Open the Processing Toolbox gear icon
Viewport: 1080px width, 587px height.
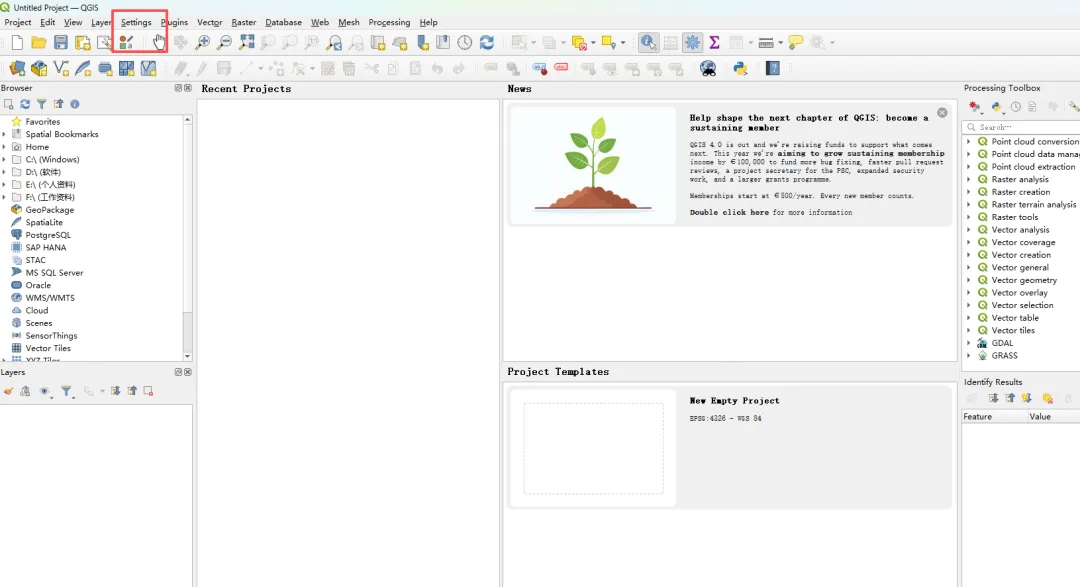(x=692, y=43)
